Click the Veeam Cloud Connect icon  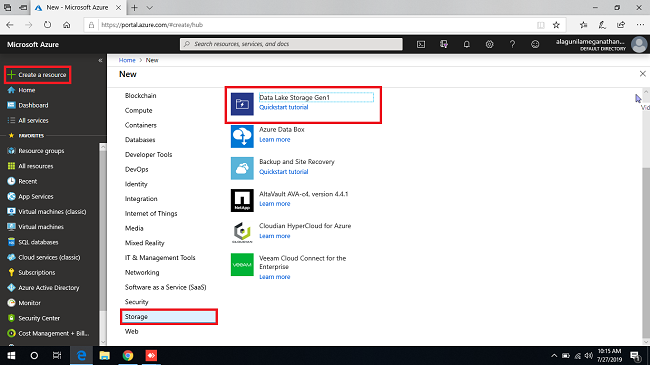[242, 265]
